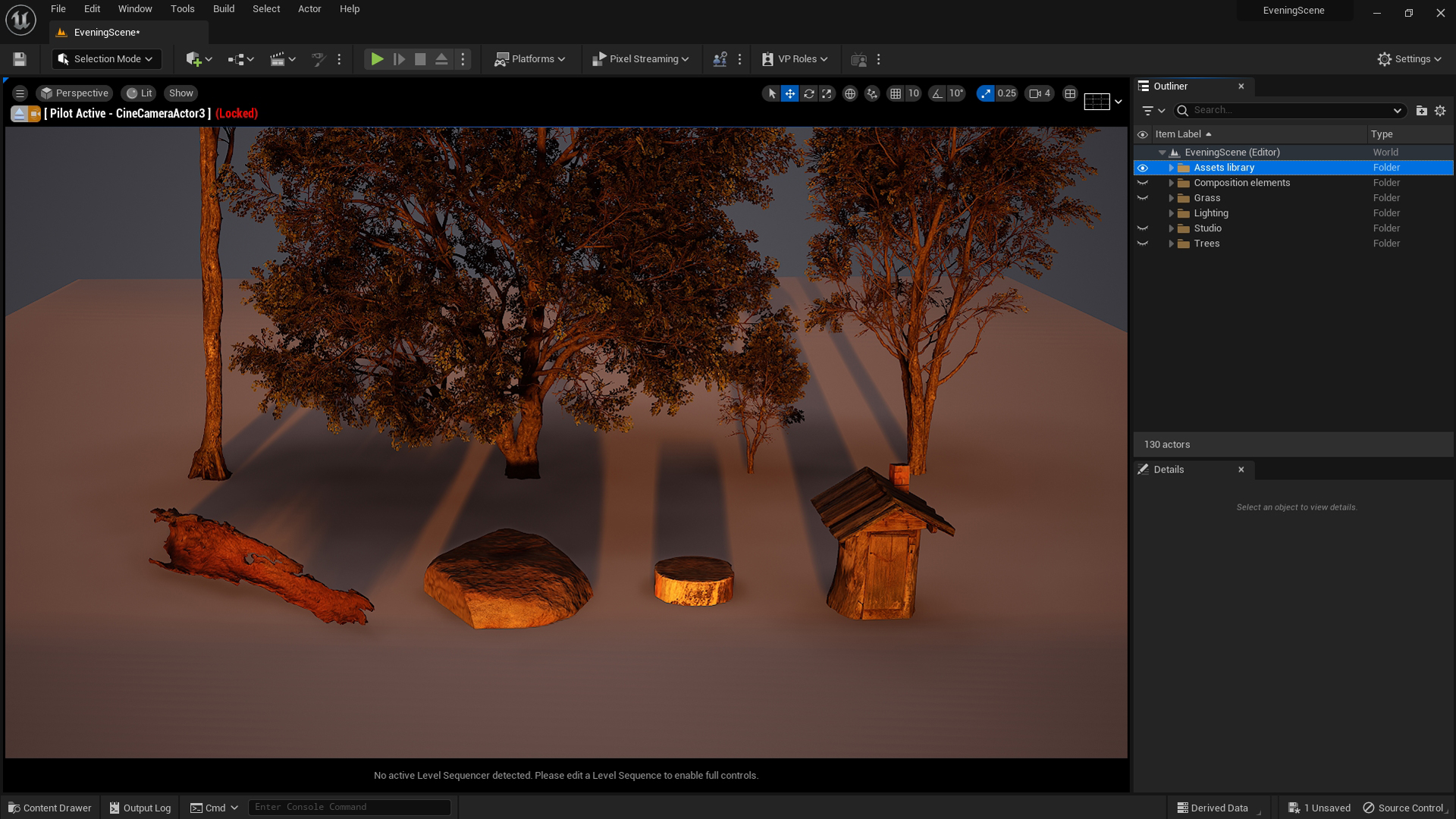Hide the Assets library folder

click(x=1143, y=168)
